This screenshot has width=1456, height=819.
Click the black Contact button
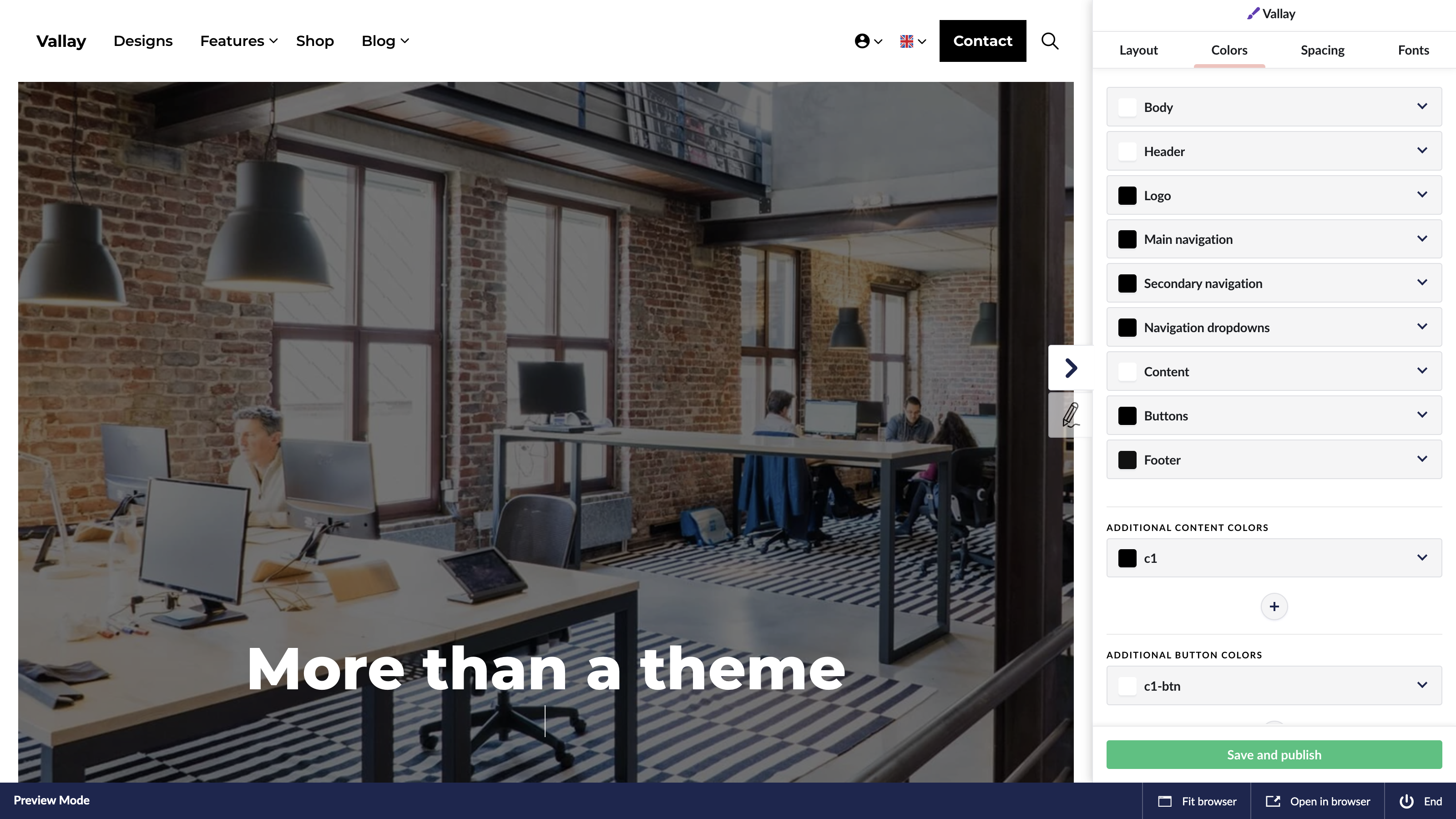coord(982,40)
